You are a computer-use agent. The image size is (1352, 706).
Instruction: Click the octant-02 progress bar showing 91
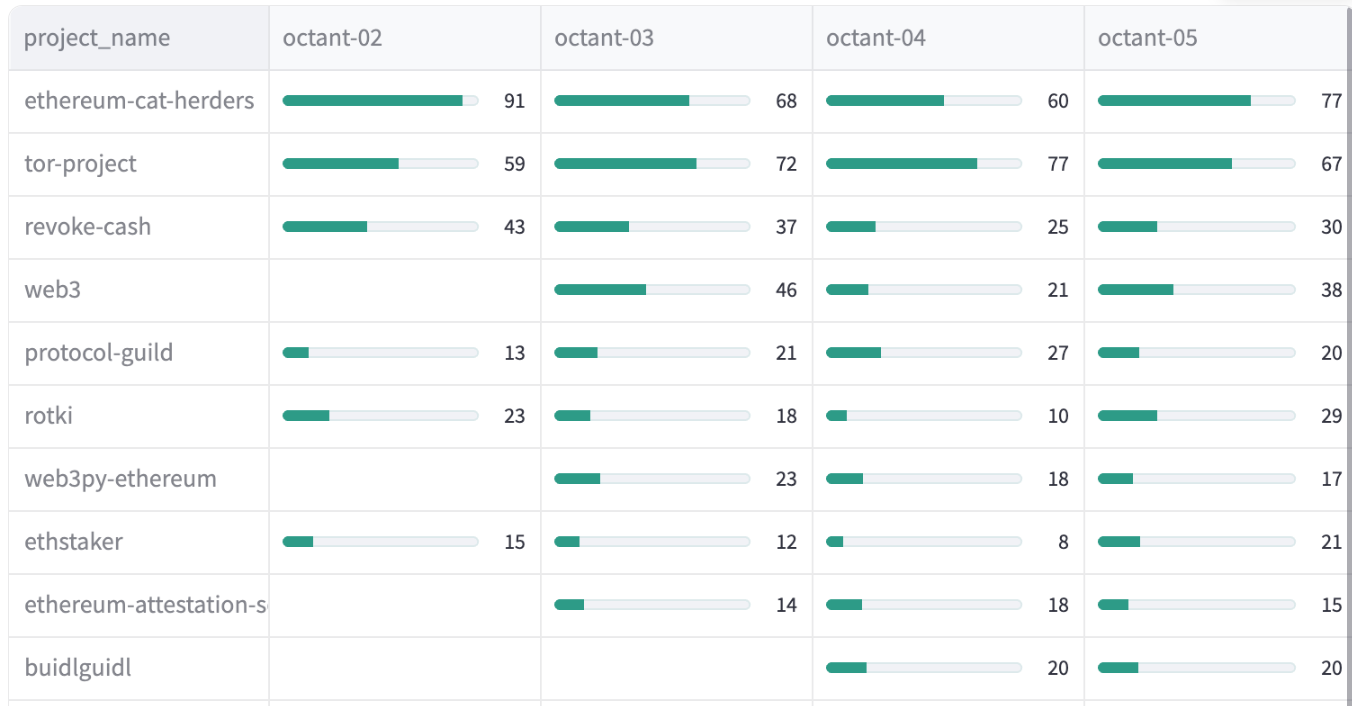(380, 101)
